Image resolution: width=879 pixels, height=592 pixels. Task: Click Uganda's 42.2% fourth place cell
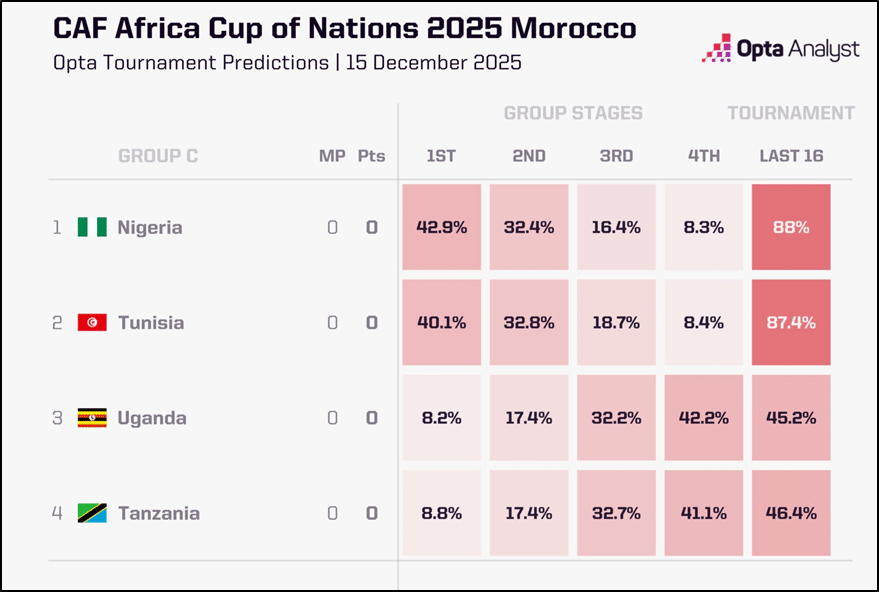point(704,418)
